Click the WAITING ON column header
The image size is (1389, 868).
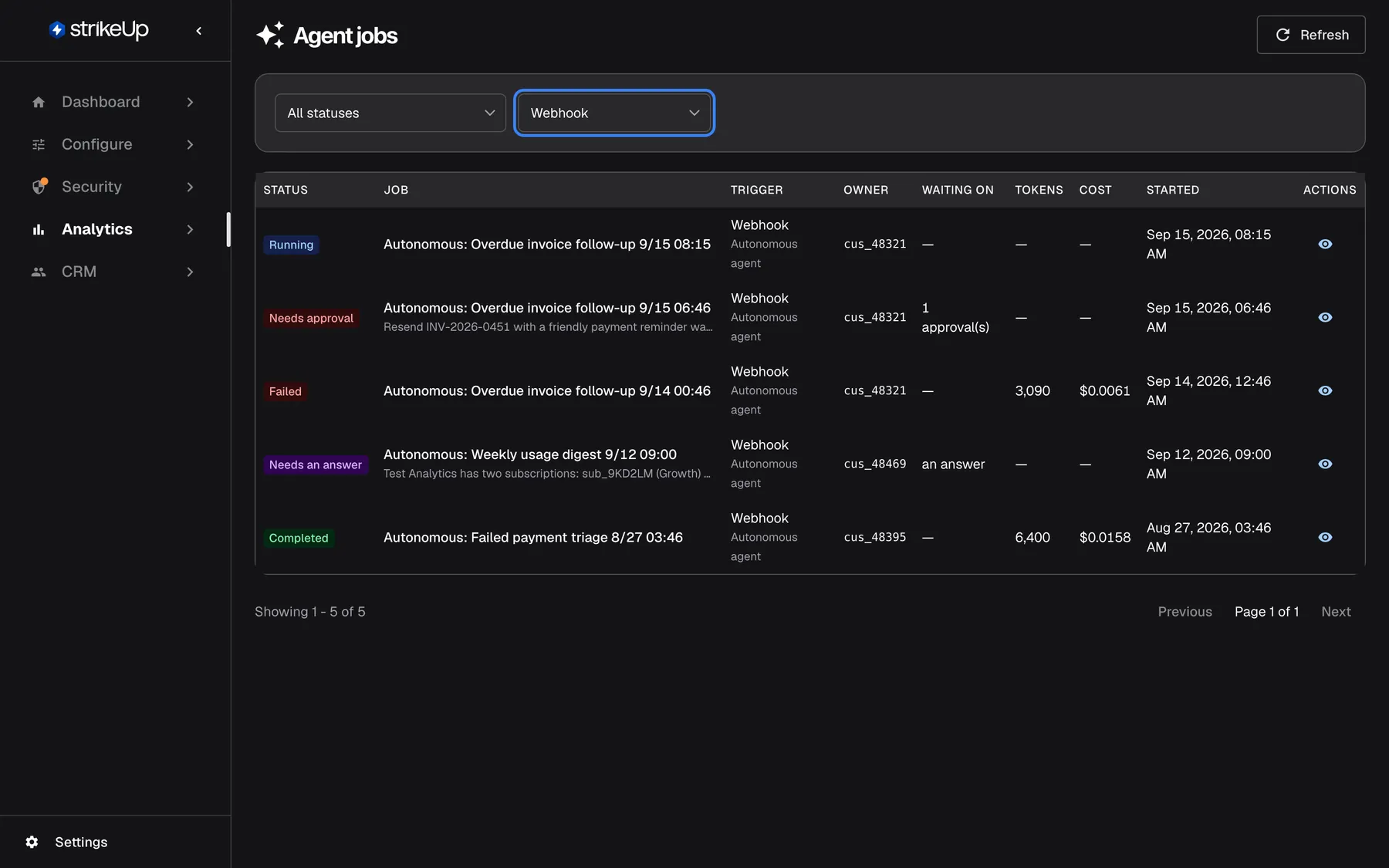coord(958,190)
